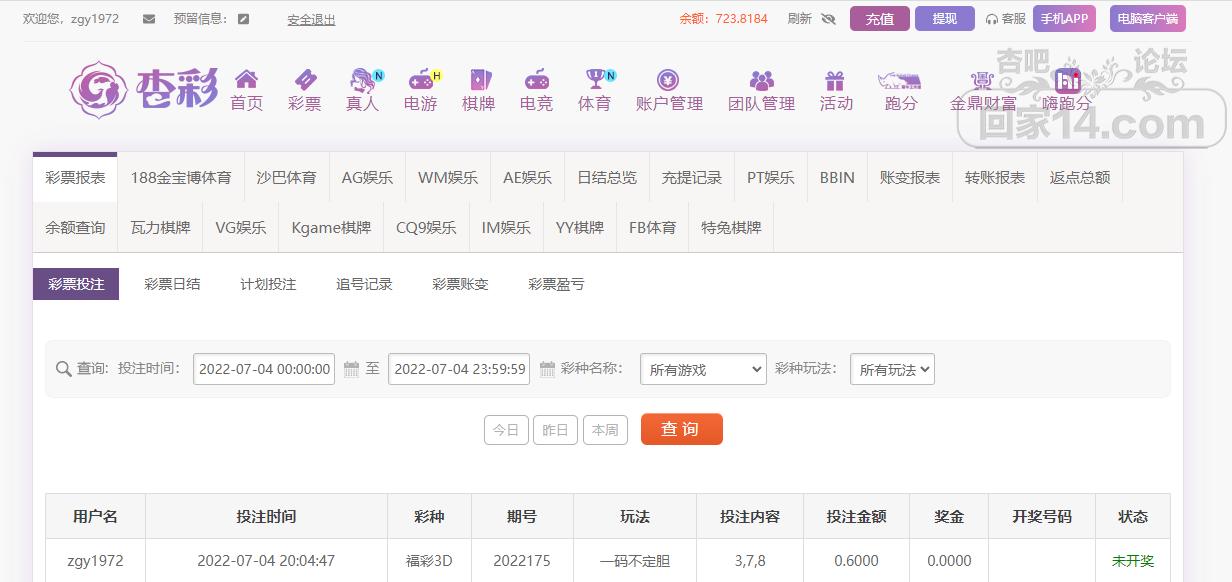This screenshot has width=1232, height=582.
Task: Select the Kgame棋牌 tab
Action: coord(331,228)
